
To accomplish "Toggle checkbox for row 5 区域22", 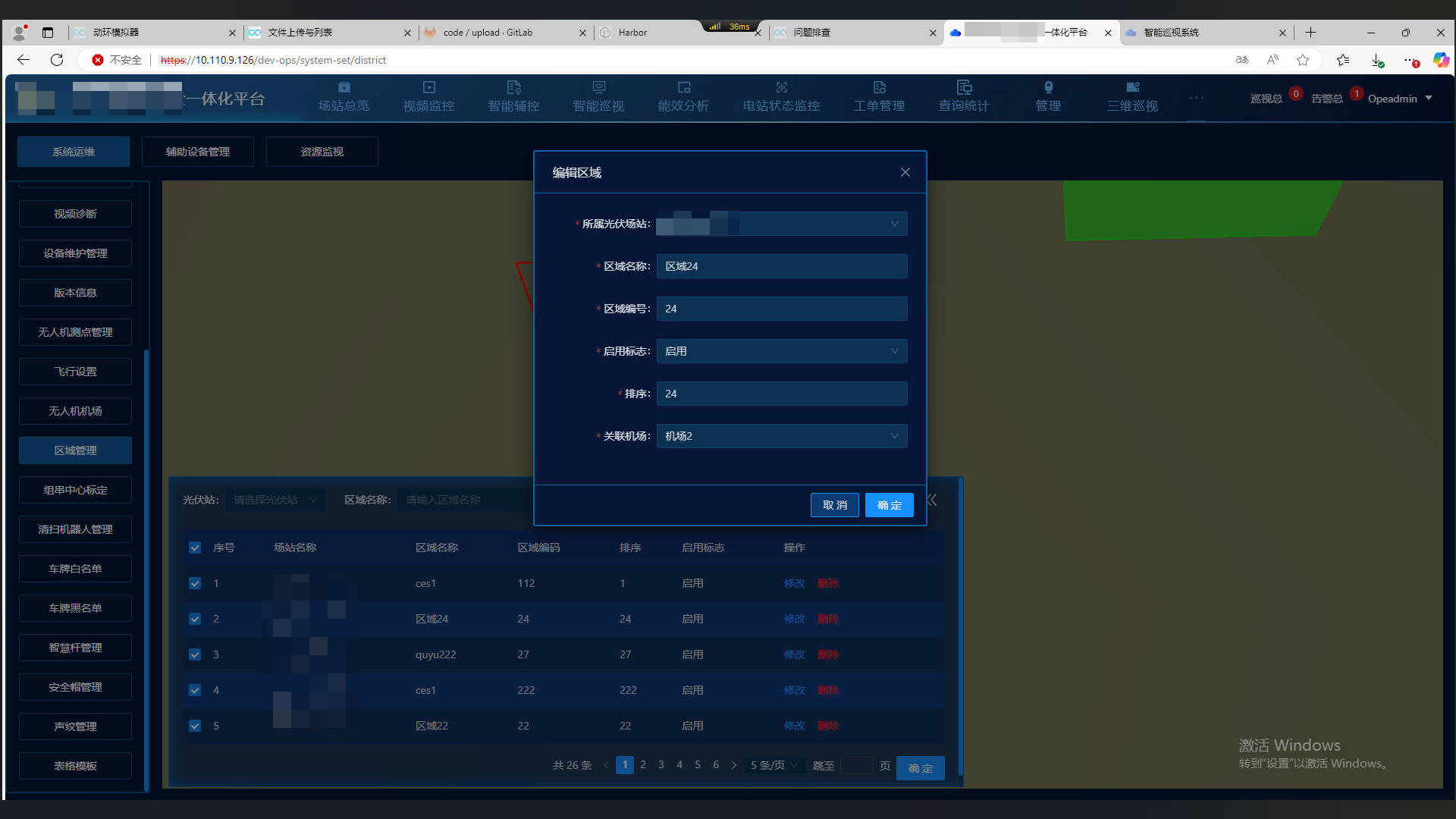I will point(195,726).
